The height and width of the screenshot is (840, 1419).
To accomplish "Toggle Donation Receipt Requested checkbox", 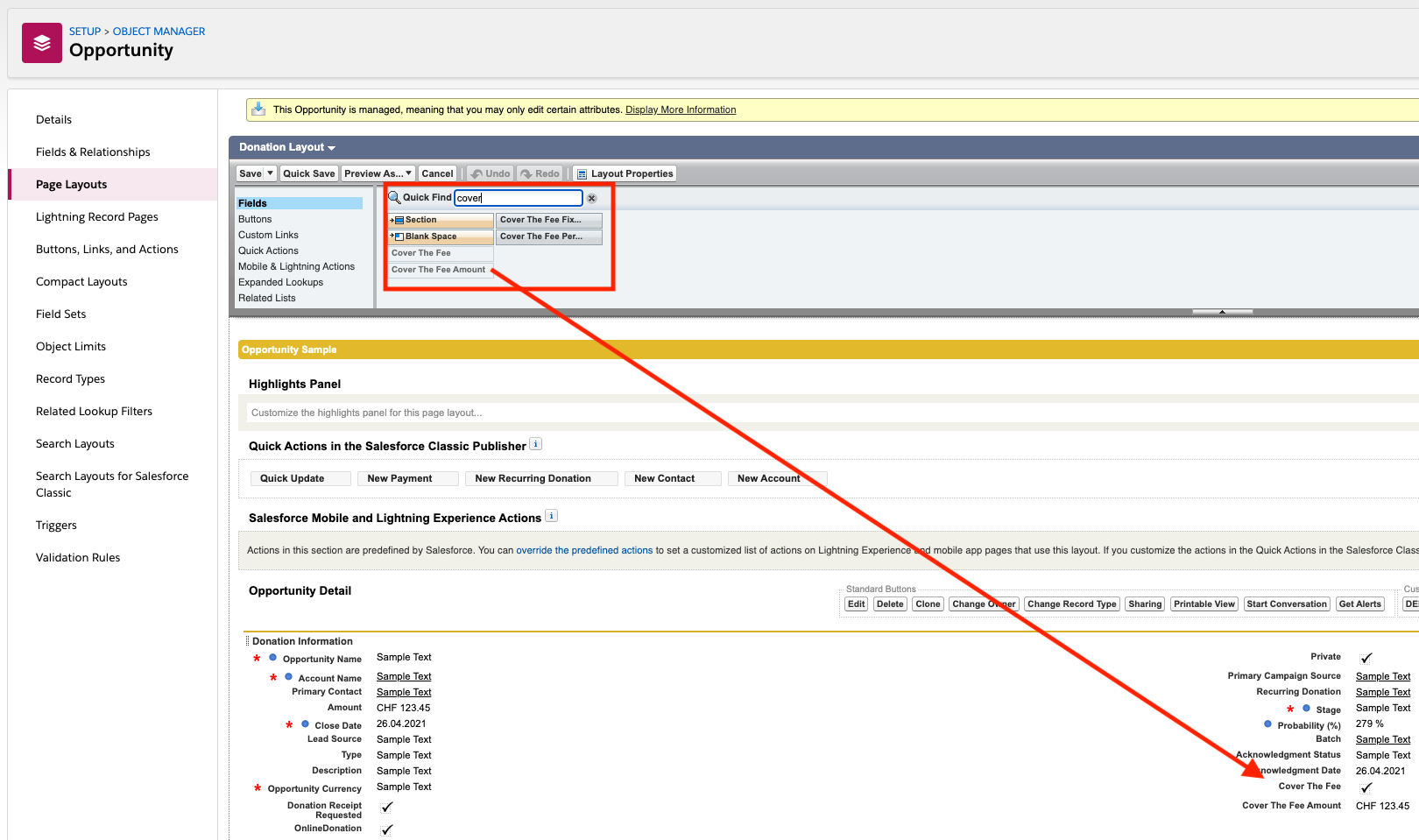I will coord(387,807).
